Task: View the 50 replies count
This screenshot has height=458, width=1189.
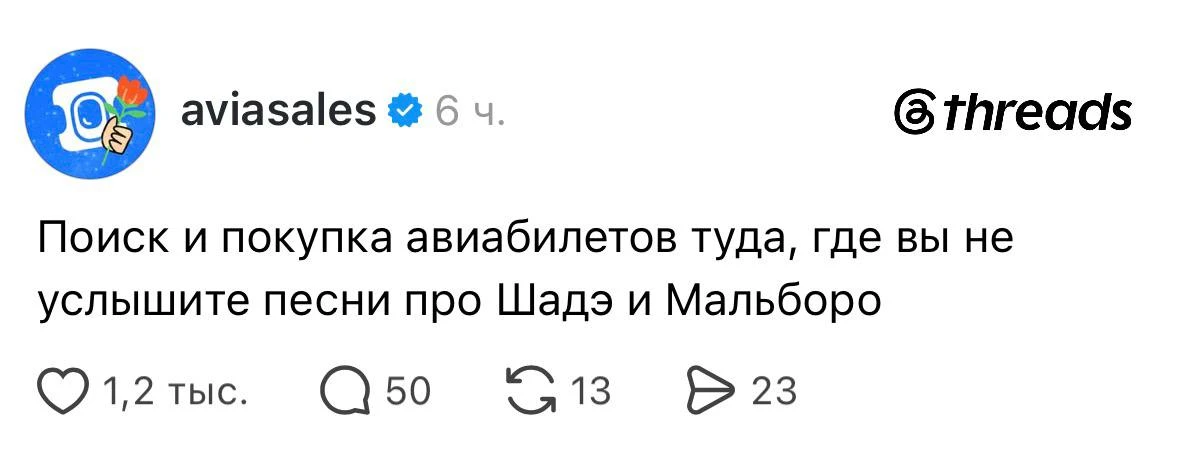Action: [409, 392]
